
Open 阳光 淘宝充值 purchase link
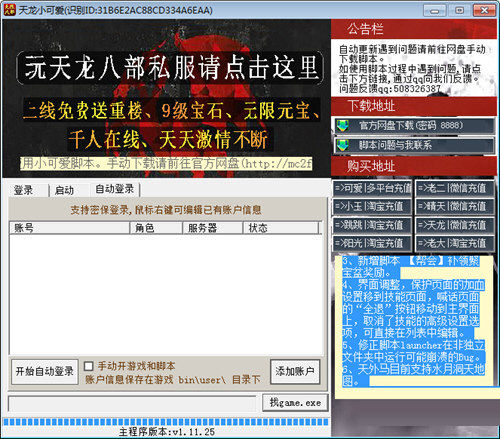point(373,243)
